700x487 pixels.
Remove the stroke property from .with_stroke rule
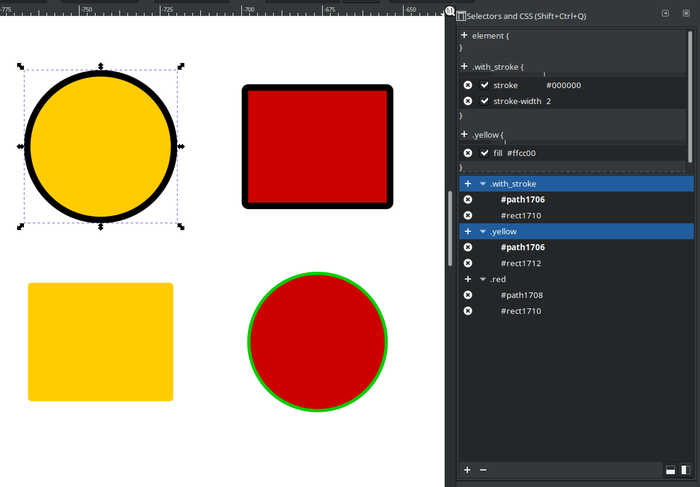coord(467,85)
